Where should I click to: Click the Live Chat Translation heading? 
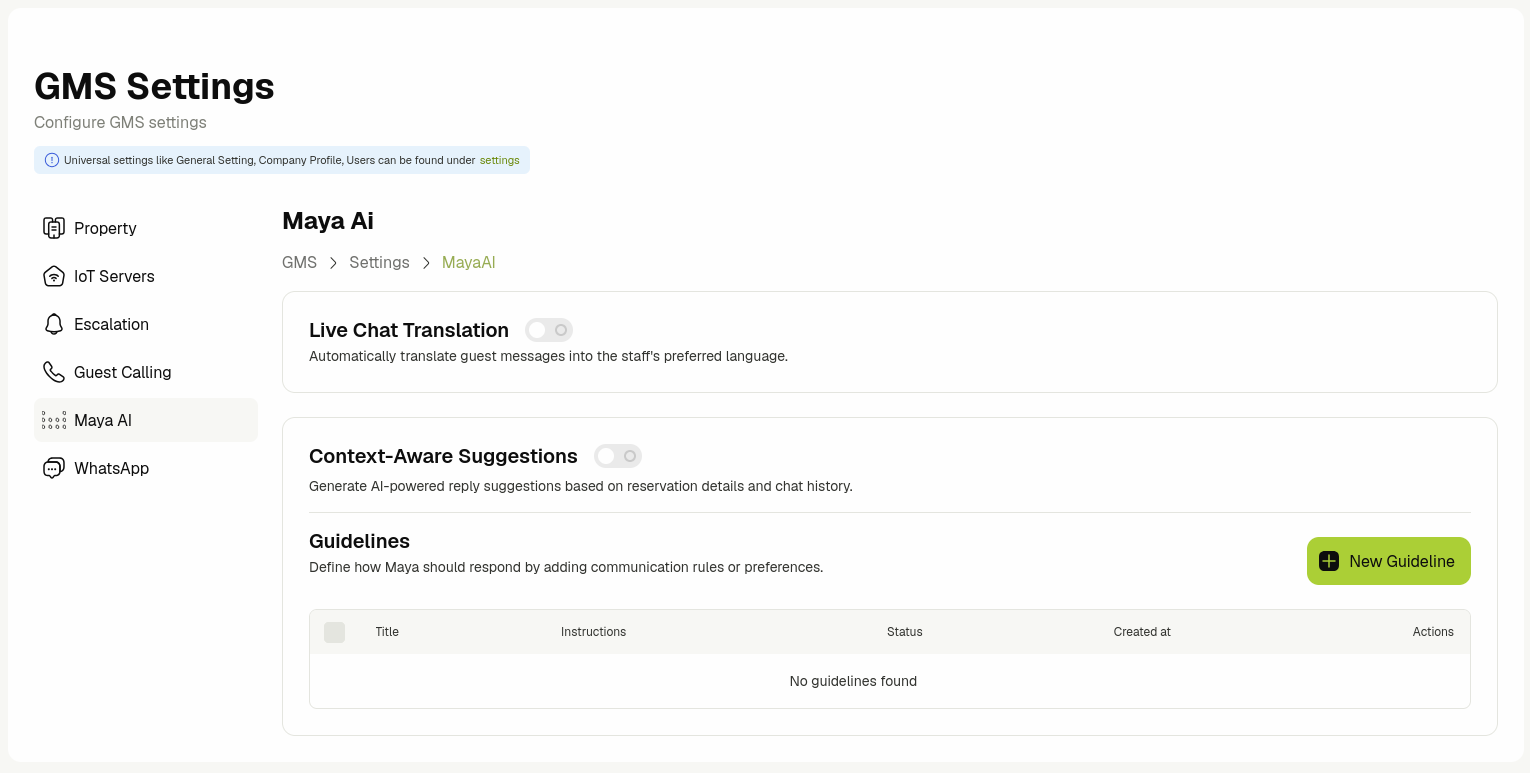(x=409, y=330)
